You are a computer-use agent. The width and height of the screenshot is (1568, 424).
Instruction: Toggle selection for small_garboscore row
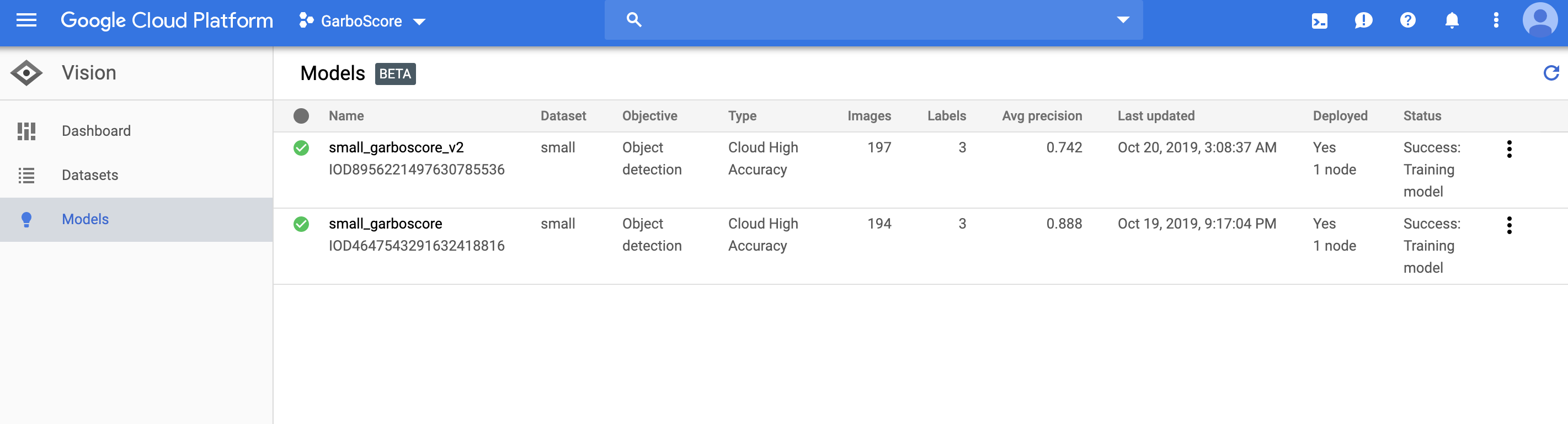[301, 224]
